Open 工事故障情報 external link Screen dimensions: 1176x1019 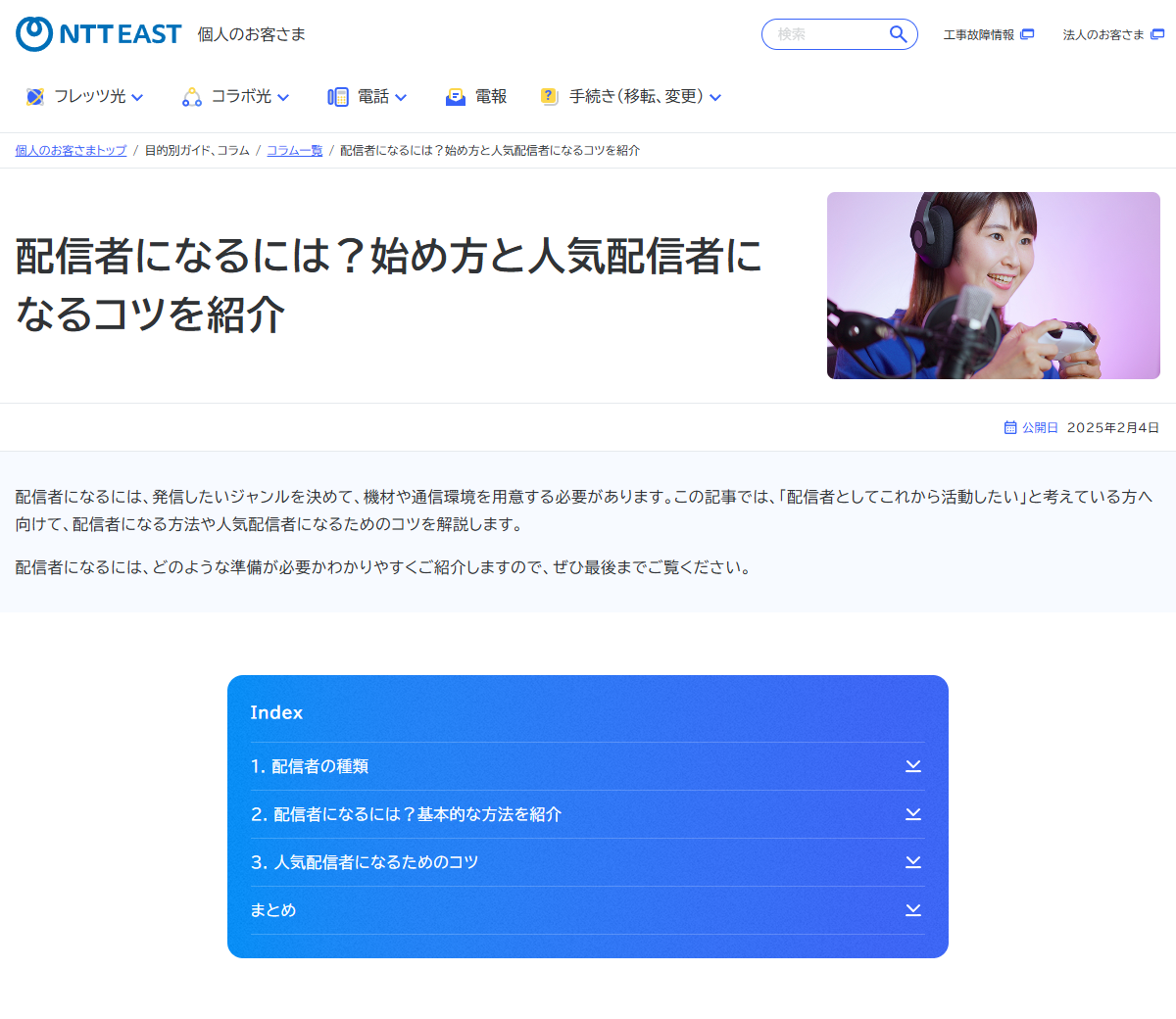coord(988,34)
